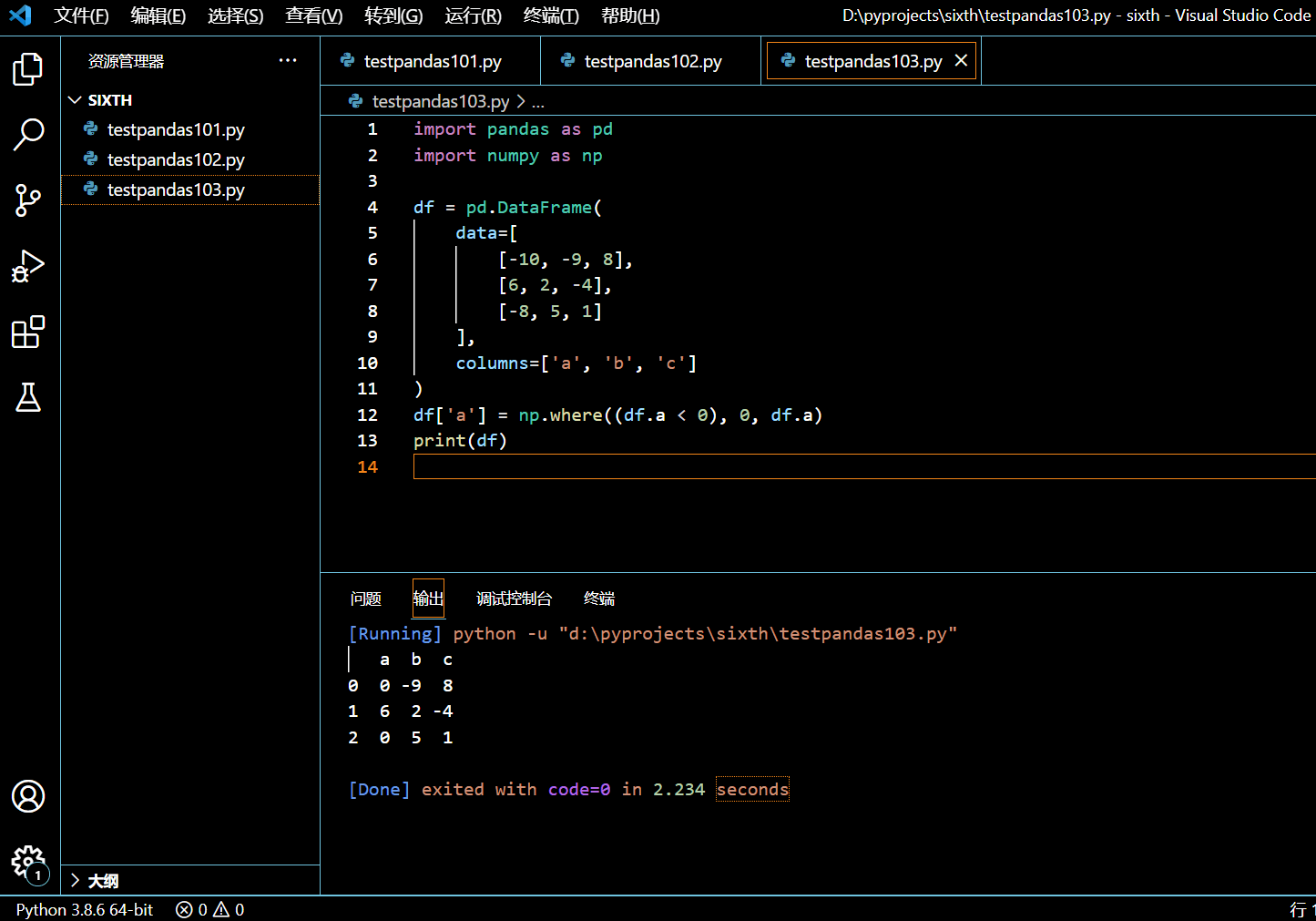1316x921 pixels.
Task: Click 资源管理器 panel title
Action: click(127, 61)
